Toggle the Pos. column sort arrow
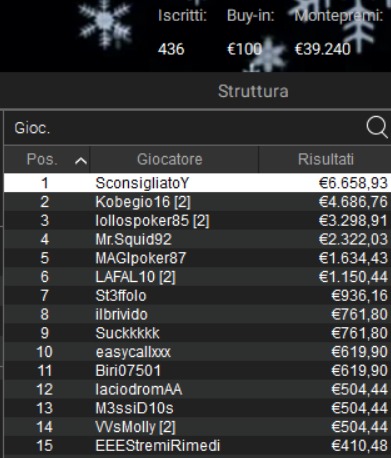Viewport: 391px width, 458px height. 81,161
